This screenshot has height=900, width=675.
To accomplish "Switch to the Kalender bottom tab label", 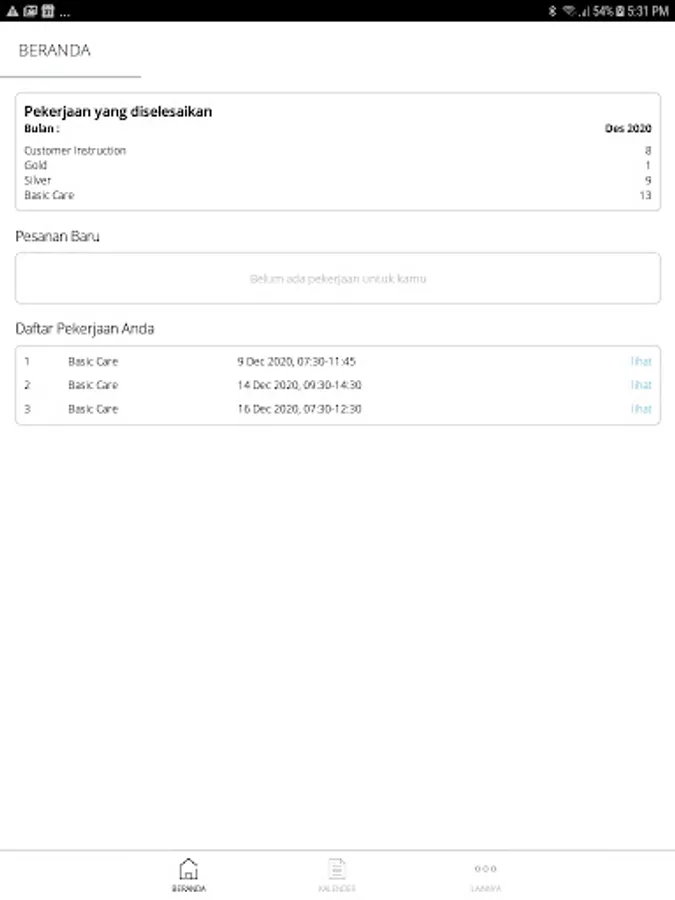I will (337, 888).
